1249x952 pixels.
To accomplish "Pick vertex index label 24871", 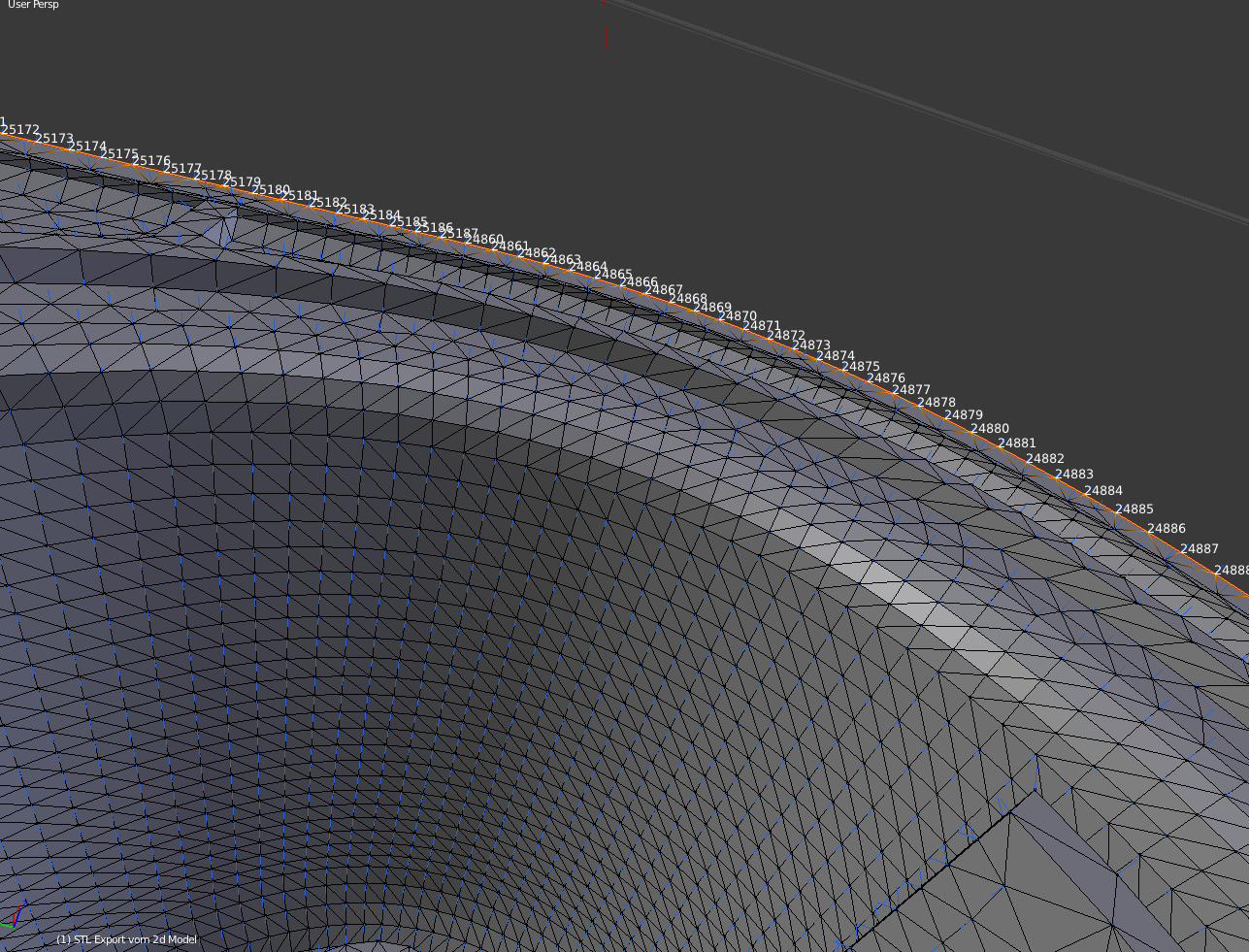I will (761, 326).
